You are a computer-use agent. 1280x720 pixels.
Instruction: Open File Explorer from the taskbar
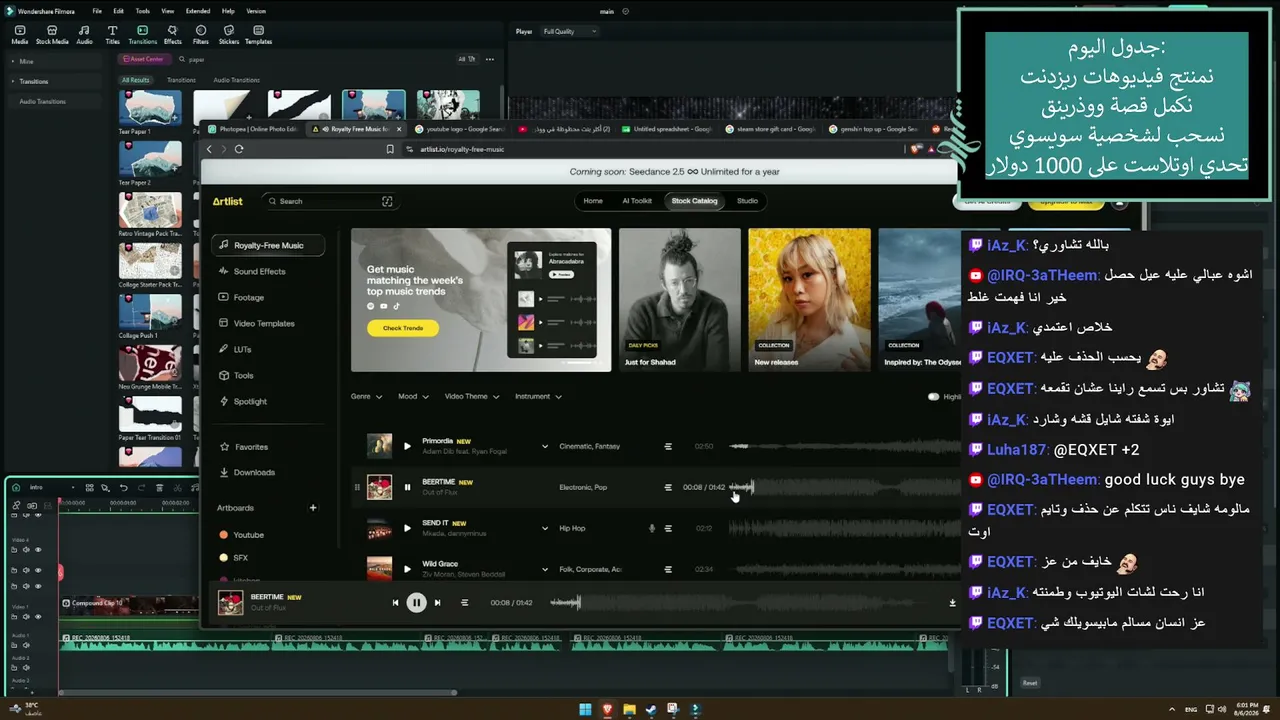(629, 710)
